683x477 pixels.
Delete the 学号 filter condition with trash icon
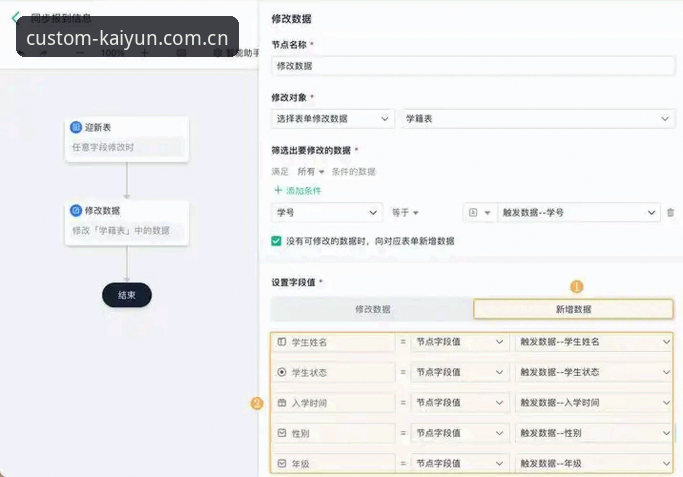(670, 213)
